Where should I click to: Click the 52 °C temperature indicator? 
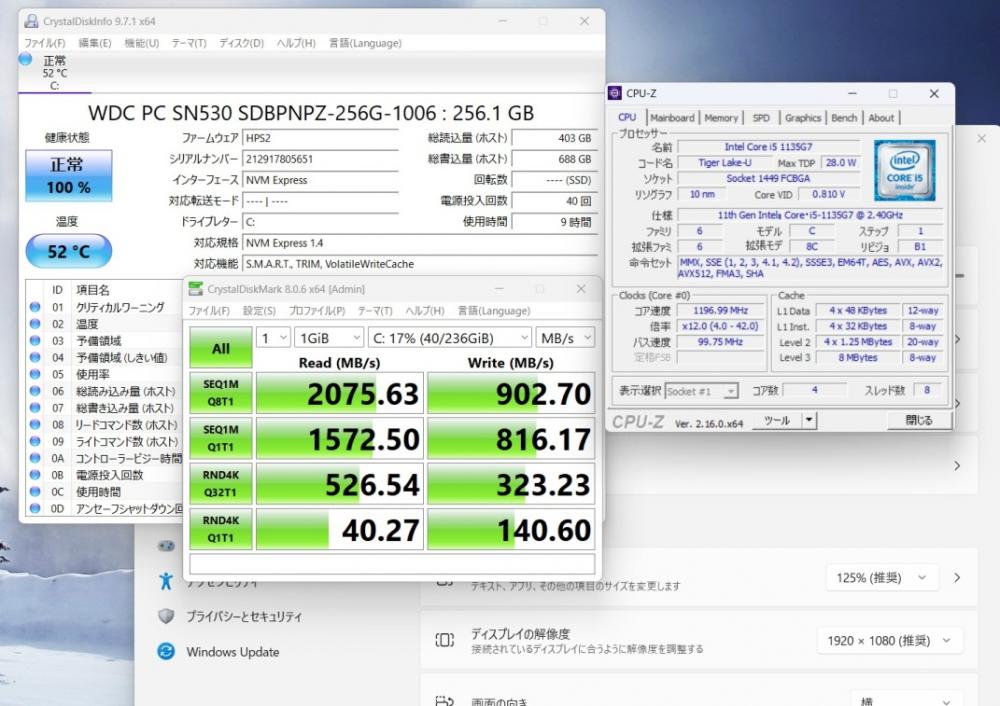(69, 251)
